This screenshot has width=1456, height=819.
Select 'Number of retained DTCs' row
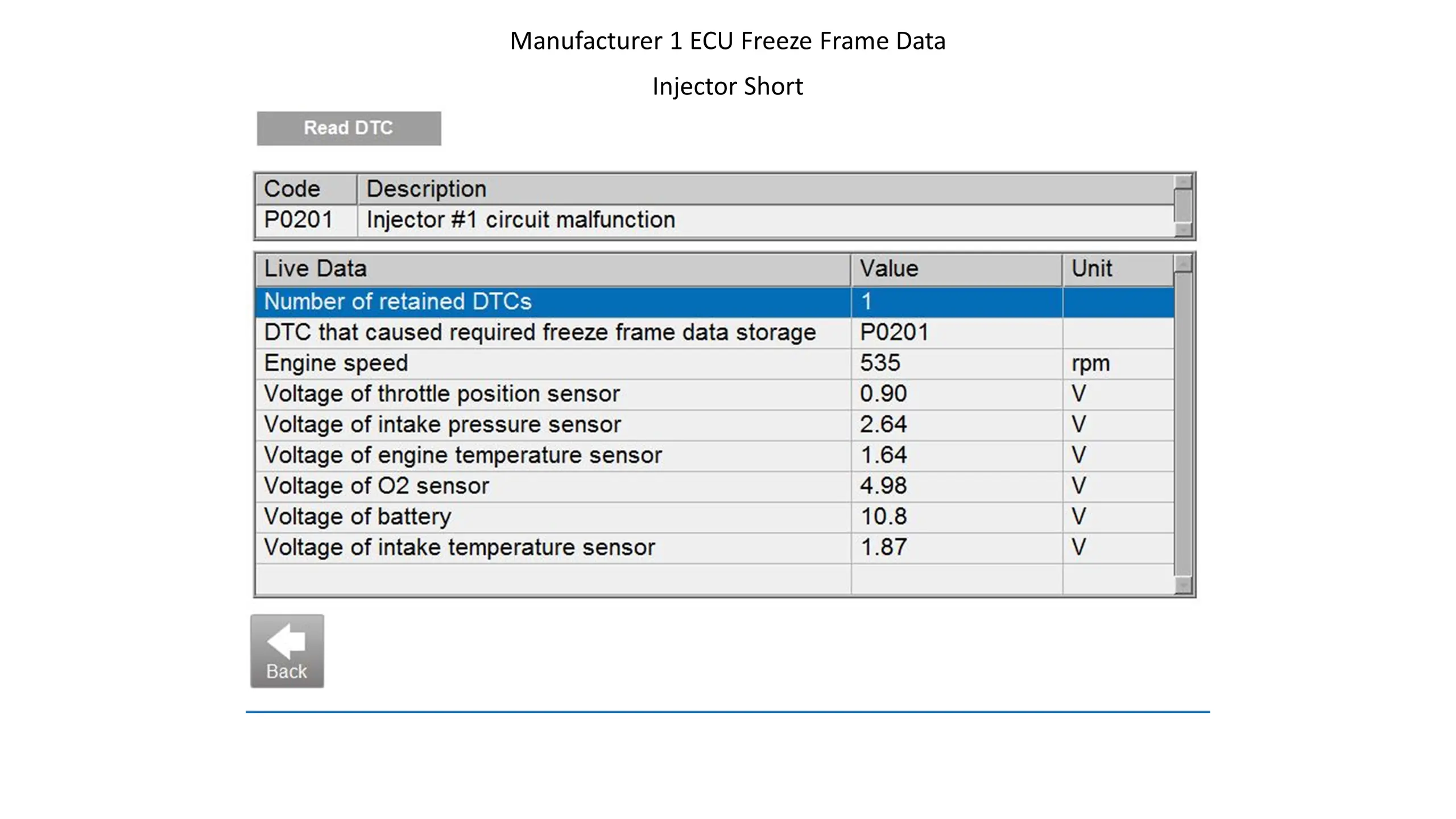point(715,302)
